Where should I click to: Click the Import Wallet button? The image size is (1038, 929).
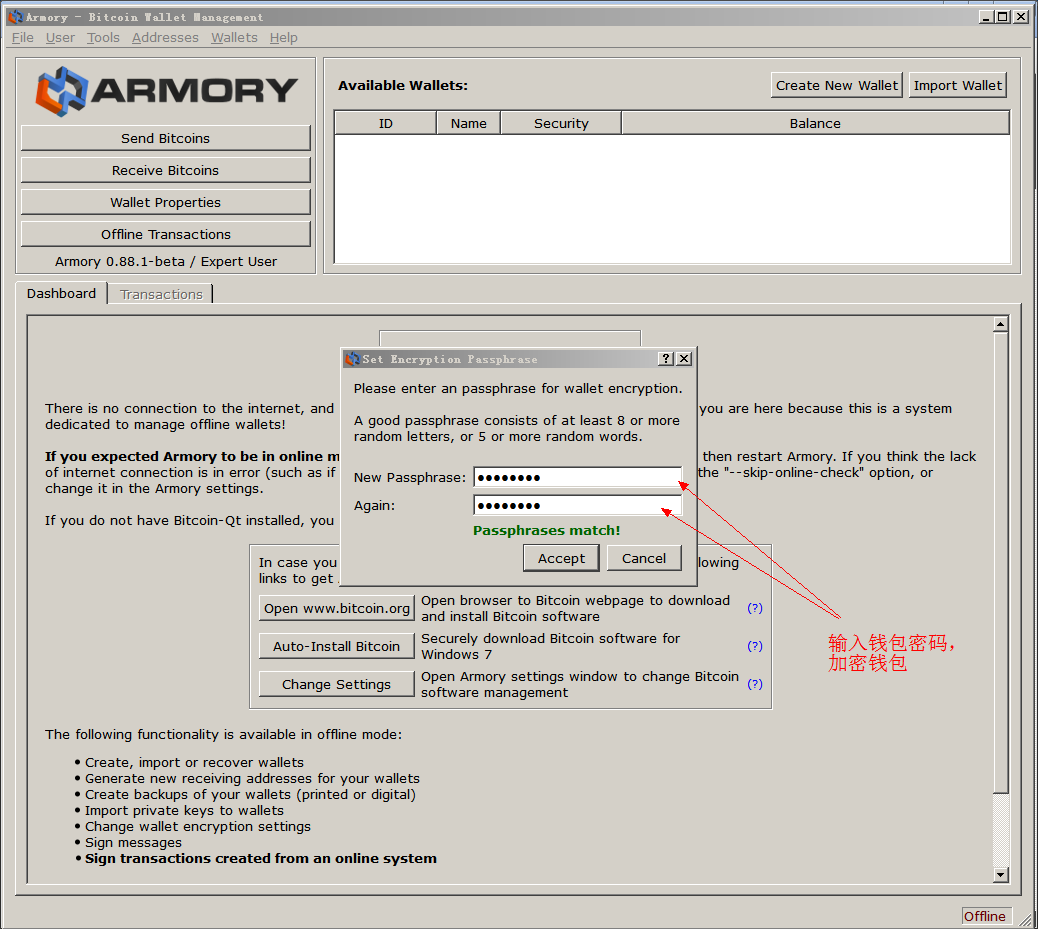click(x=957, y=85)
